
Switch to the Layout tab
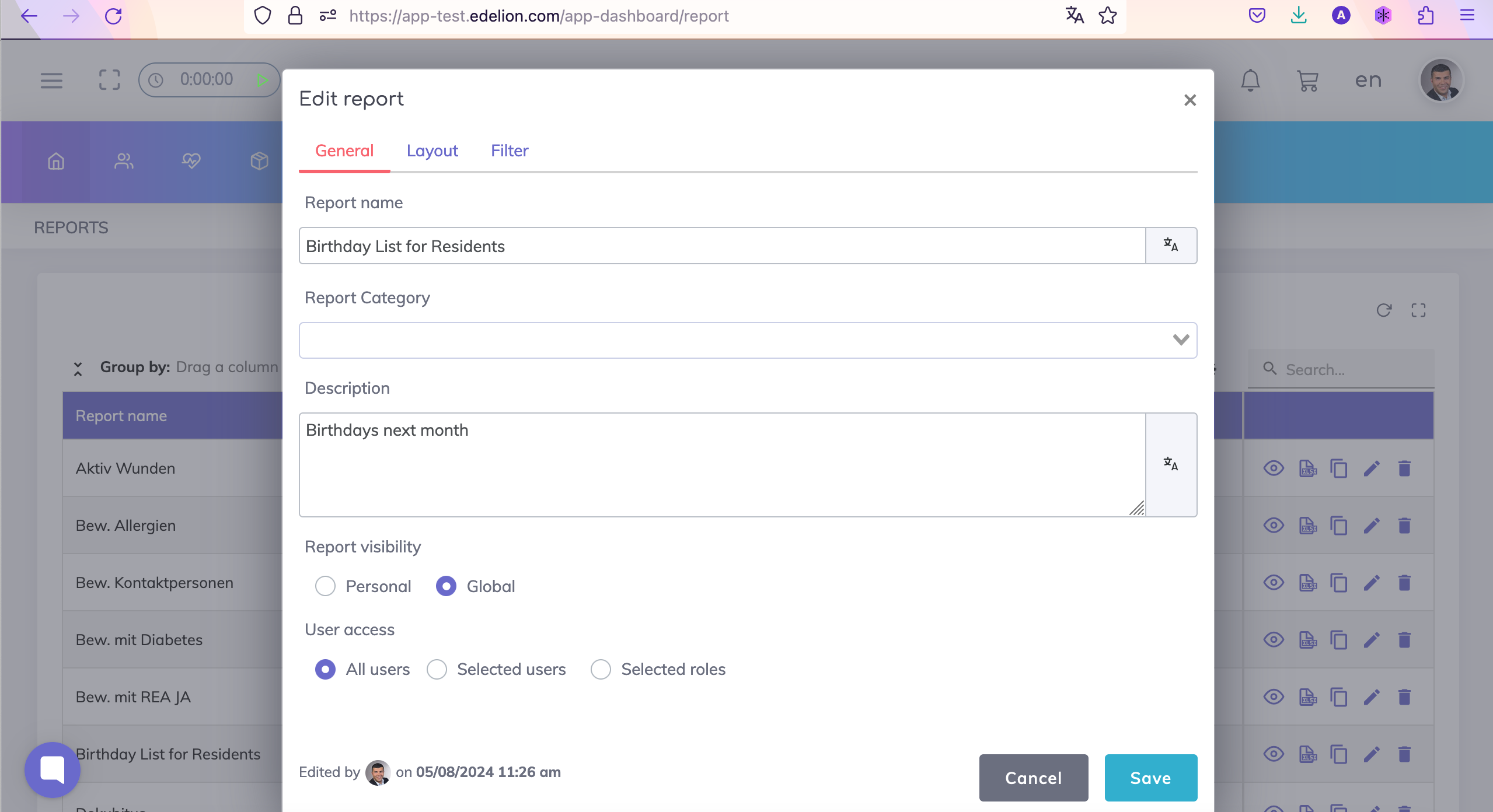432,150
